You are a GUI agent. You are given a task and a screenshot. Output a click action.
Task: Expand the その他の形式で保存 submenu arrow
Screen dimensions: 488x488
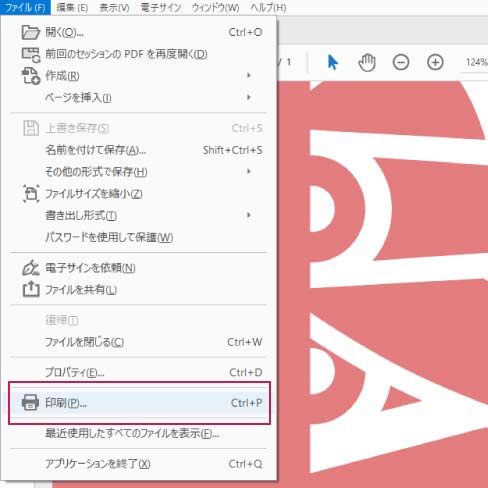[x=249, y=171]
